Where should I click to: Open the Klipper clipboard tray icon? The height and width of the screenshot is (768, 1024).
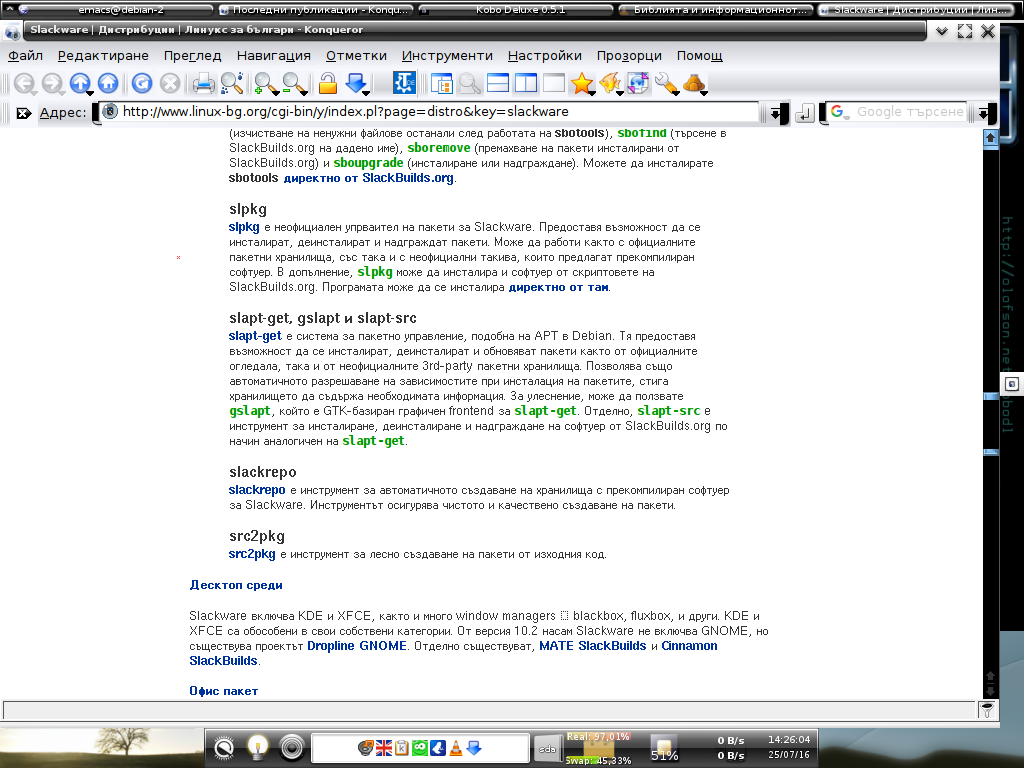point(402,748)
